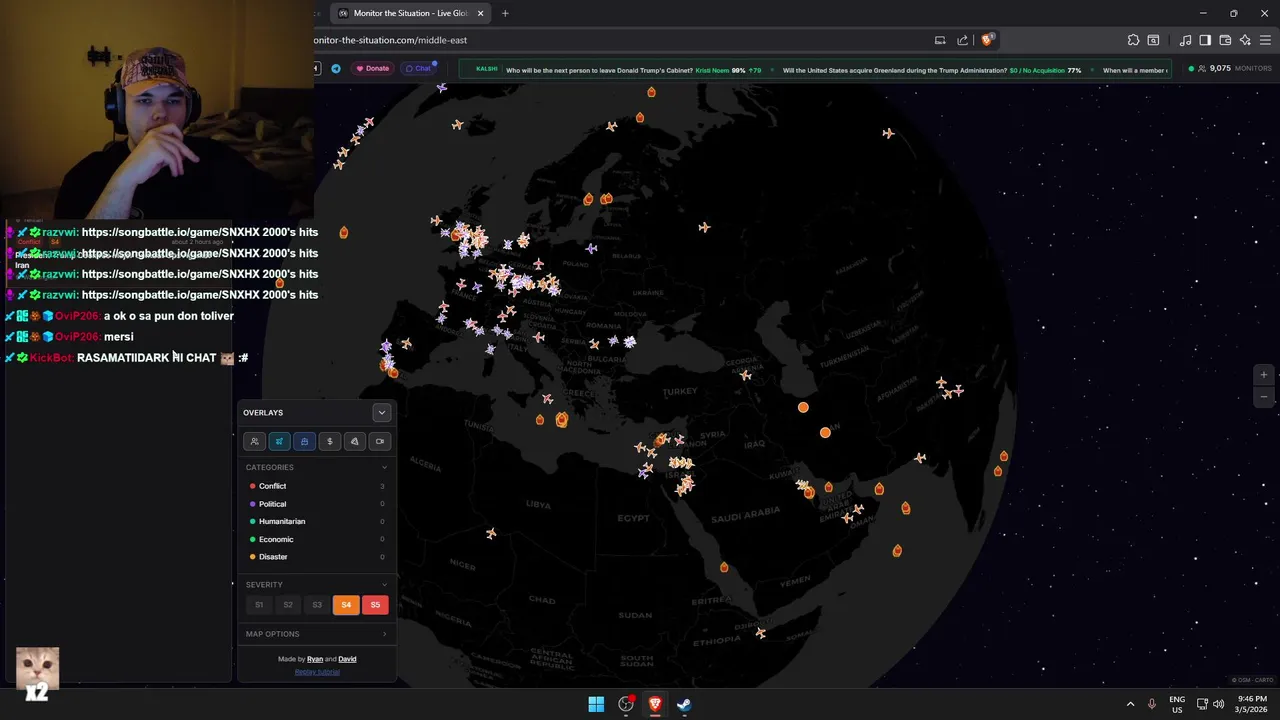Toggle the camera feeds overlay

379,441
